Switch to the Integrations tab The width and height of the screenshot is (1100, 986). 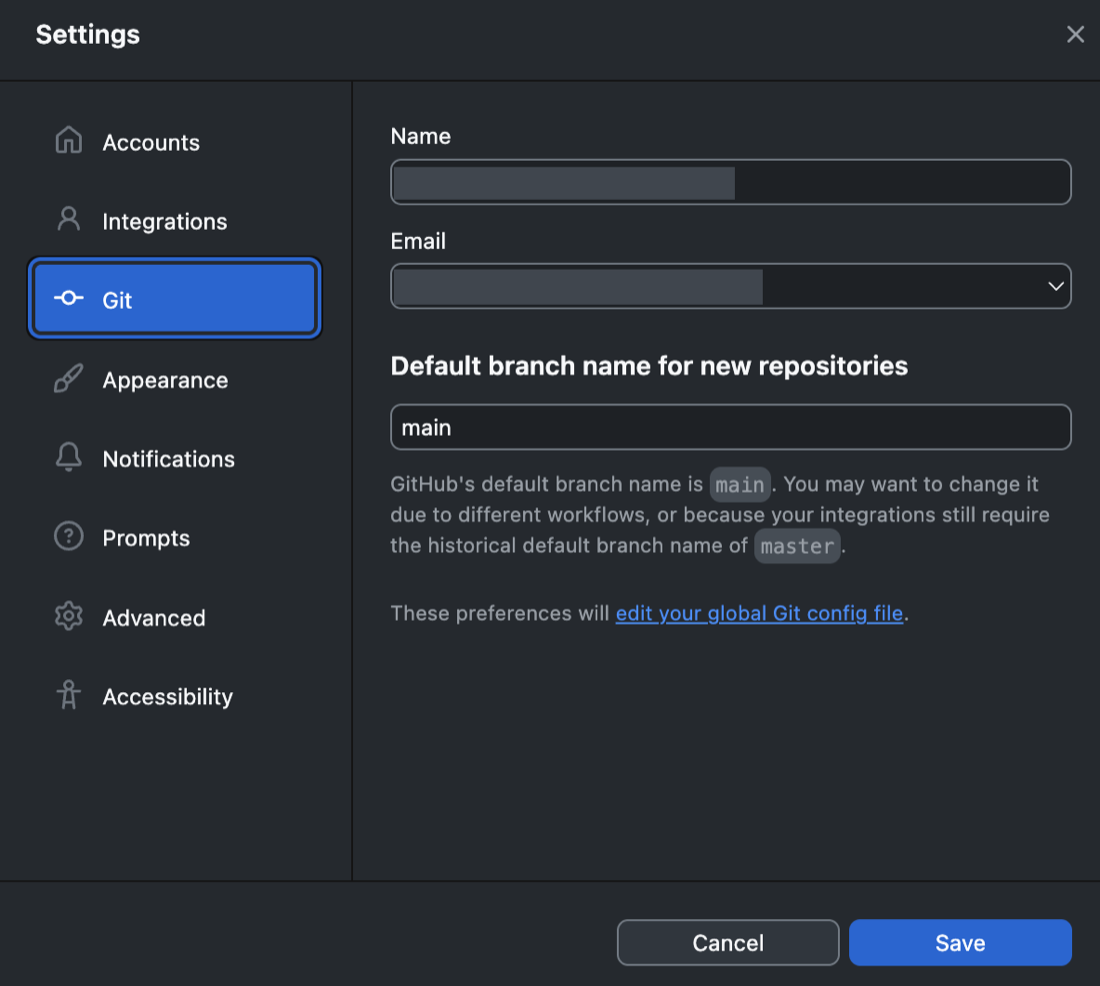pyautogui.click(x=175, y=221)
